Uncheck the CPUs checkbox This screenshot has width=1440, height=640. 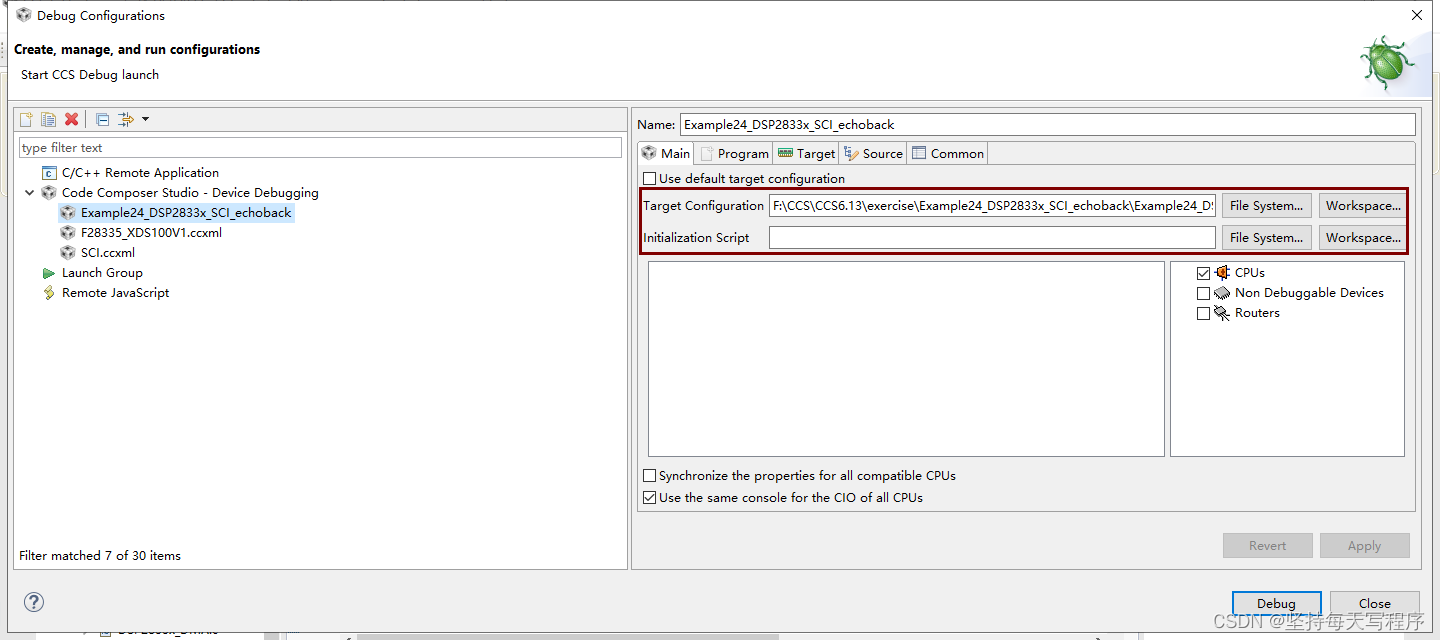pos(1203,273)
